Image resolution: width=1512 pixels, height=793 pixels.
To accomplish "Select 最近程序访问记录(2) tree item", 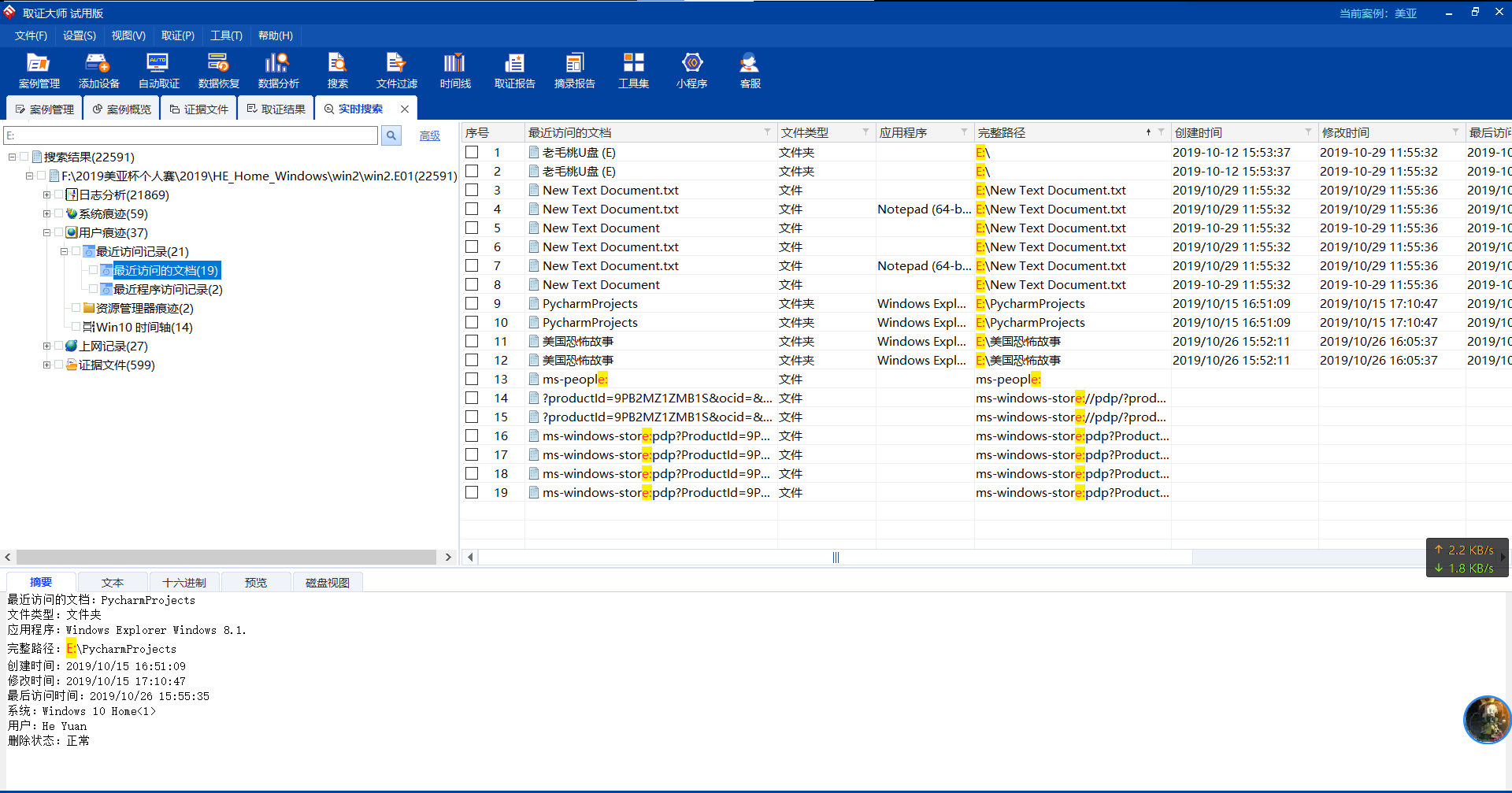I will pos(168,289).
